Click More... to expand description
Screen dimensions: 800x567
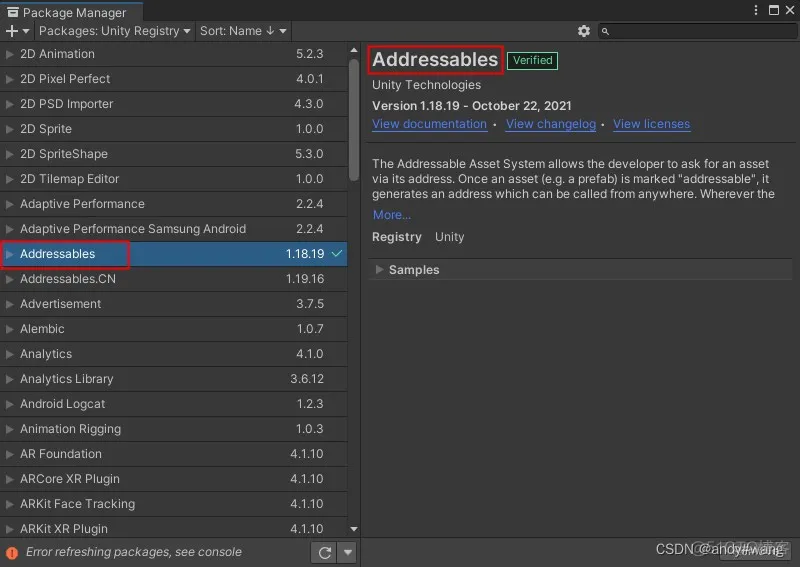coord(391,215)
